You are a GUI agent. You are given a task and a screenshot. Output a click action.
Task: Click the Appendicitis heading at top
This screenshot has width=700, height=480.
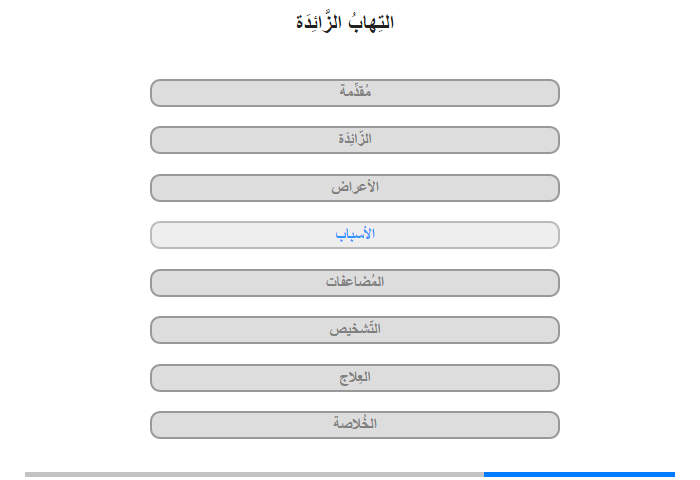(x=345, y=22)
